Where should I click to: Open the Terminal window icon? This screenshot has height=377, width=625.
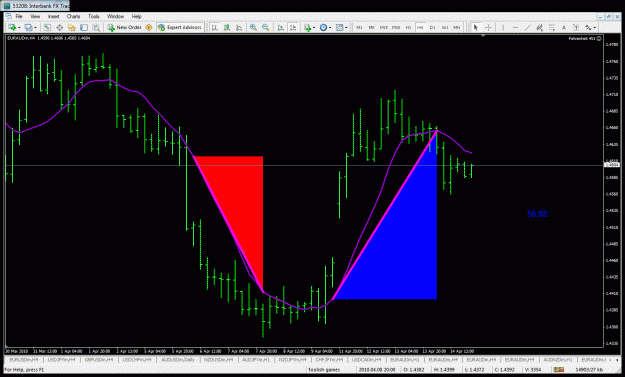coord(84,27)
